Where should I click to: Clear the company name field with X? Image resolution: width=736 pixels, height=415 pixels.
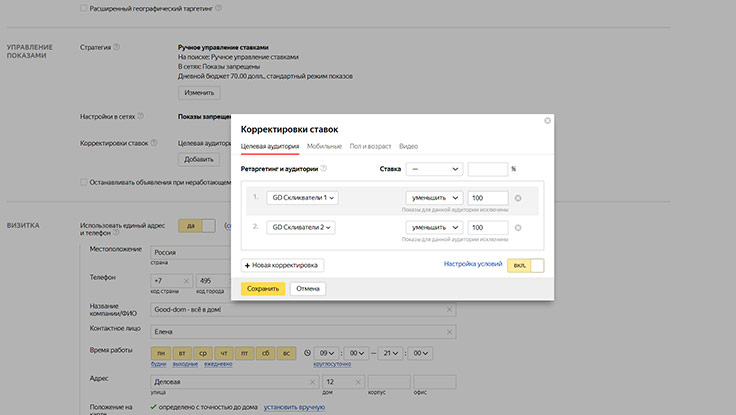(449, 309)
